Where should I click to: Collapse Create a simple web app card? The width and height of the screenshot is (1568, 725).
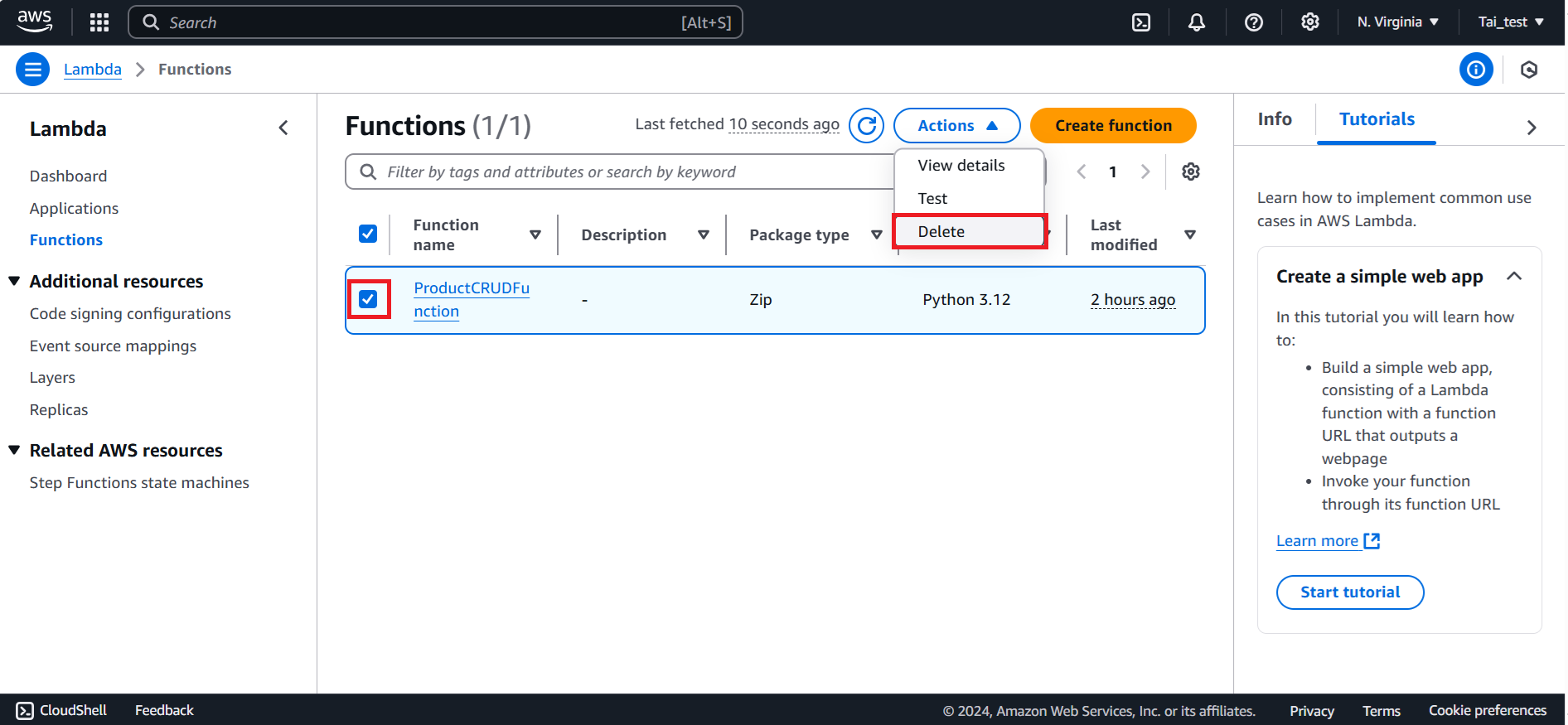[x=1514, y=276]
